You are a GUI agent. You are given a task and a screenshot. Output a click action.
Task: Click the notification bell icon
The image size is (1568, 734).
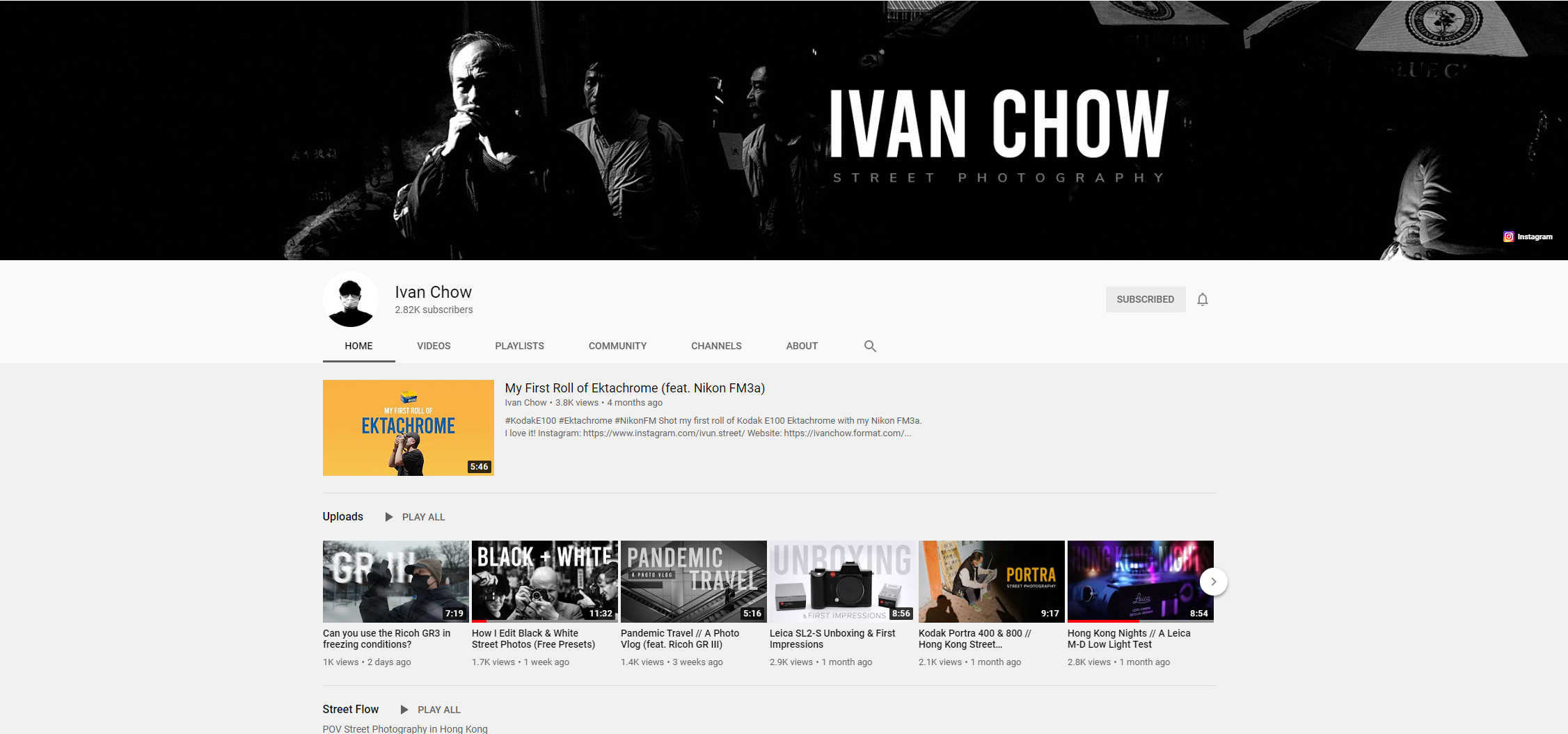click(1202, 300)
